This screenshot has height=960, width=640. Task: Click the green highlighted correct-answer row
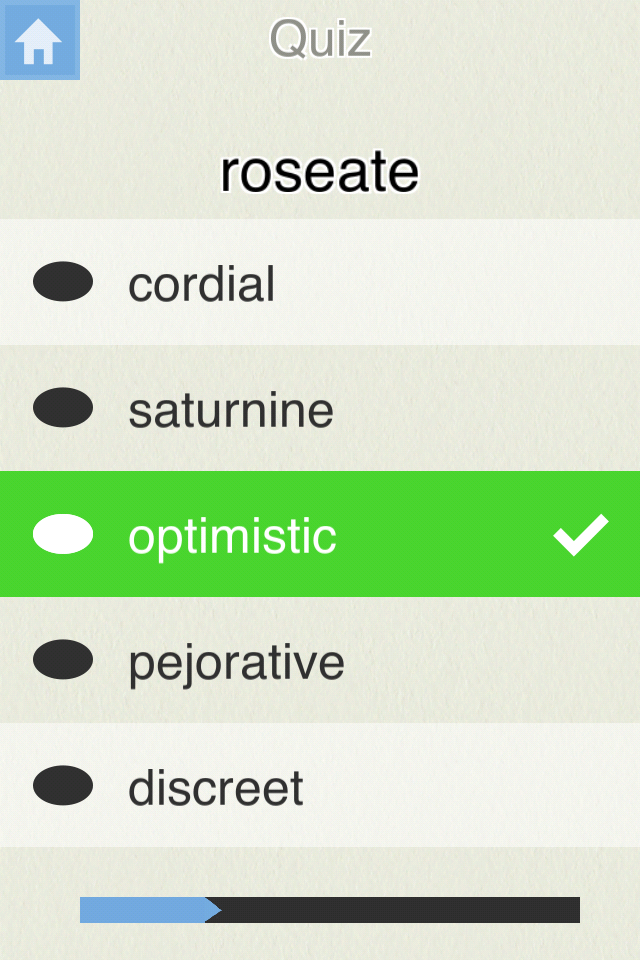point(320,534)
